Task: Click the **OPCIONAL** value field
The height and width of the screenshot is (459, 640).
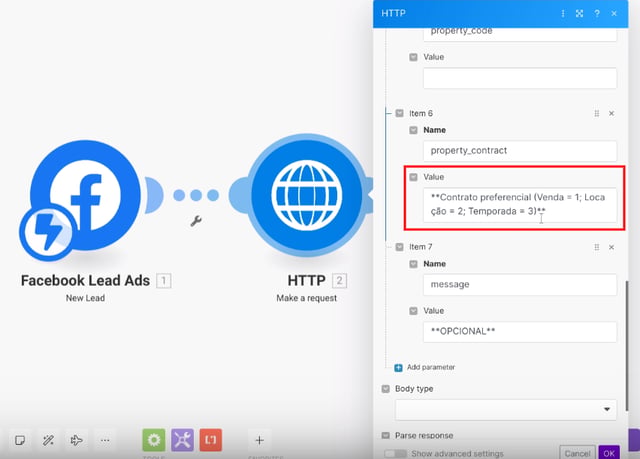Action: [520, 332]
